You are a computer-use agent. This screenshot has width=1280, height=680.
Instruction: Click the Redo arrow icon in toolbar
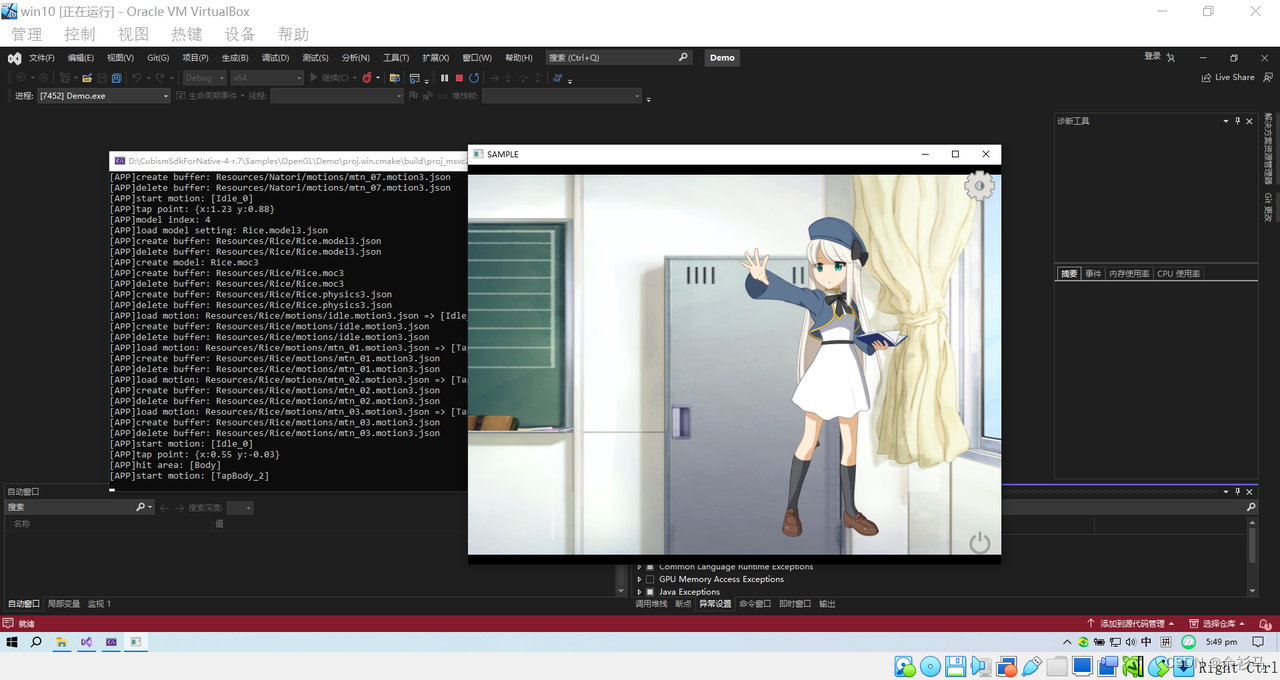pyautogui.click(x=160, y=78)
